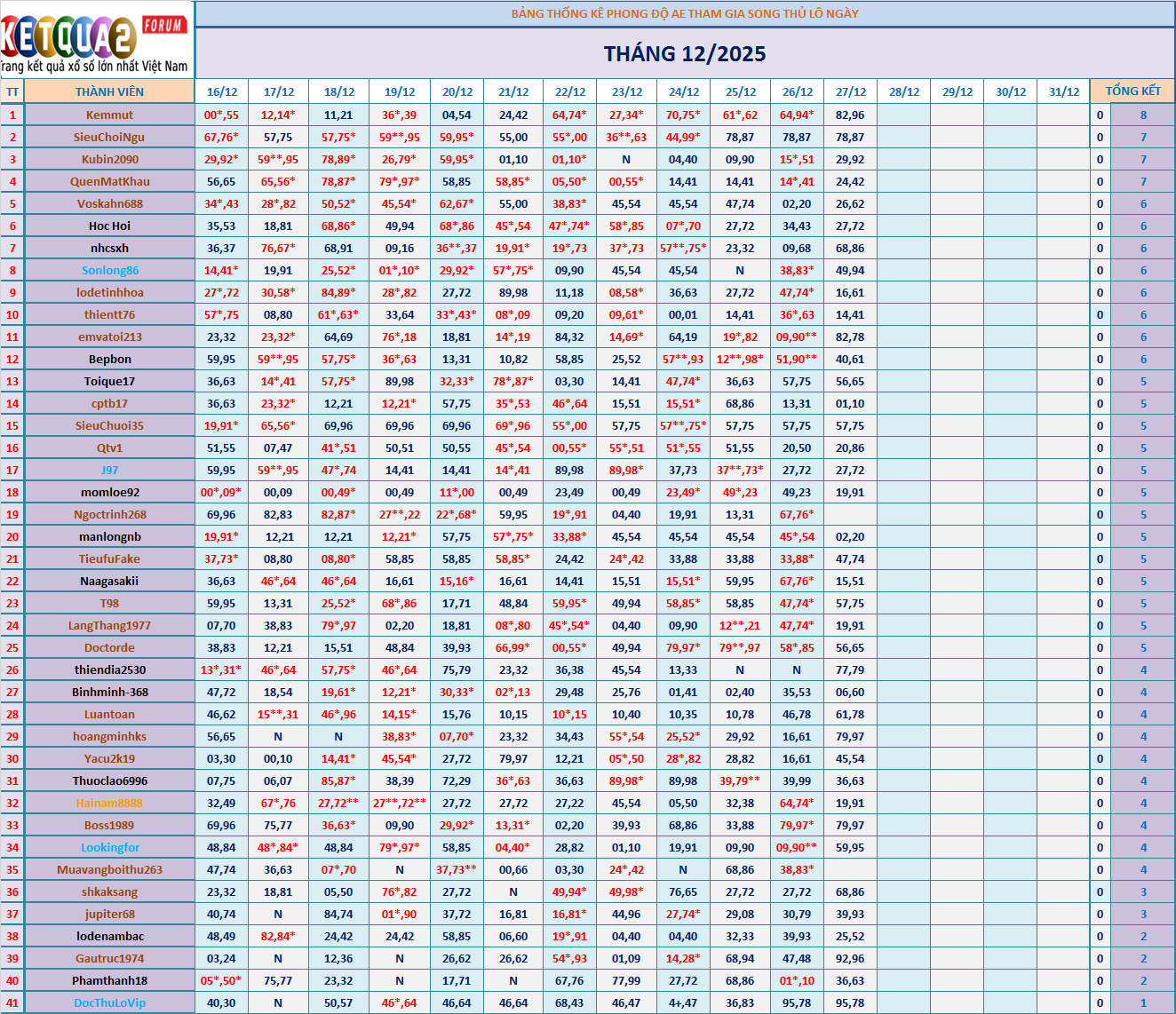
Task: Select member name J97
Action: click(x=109, y=470)
